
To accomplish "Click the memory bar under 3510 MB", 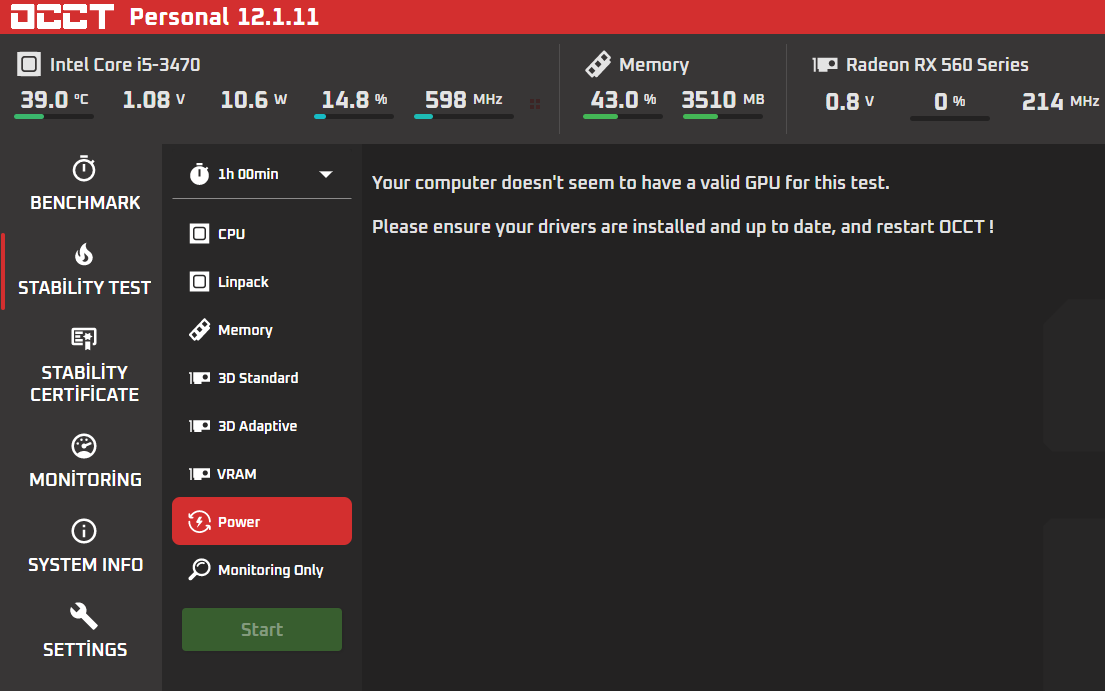I will coord(723,117).
